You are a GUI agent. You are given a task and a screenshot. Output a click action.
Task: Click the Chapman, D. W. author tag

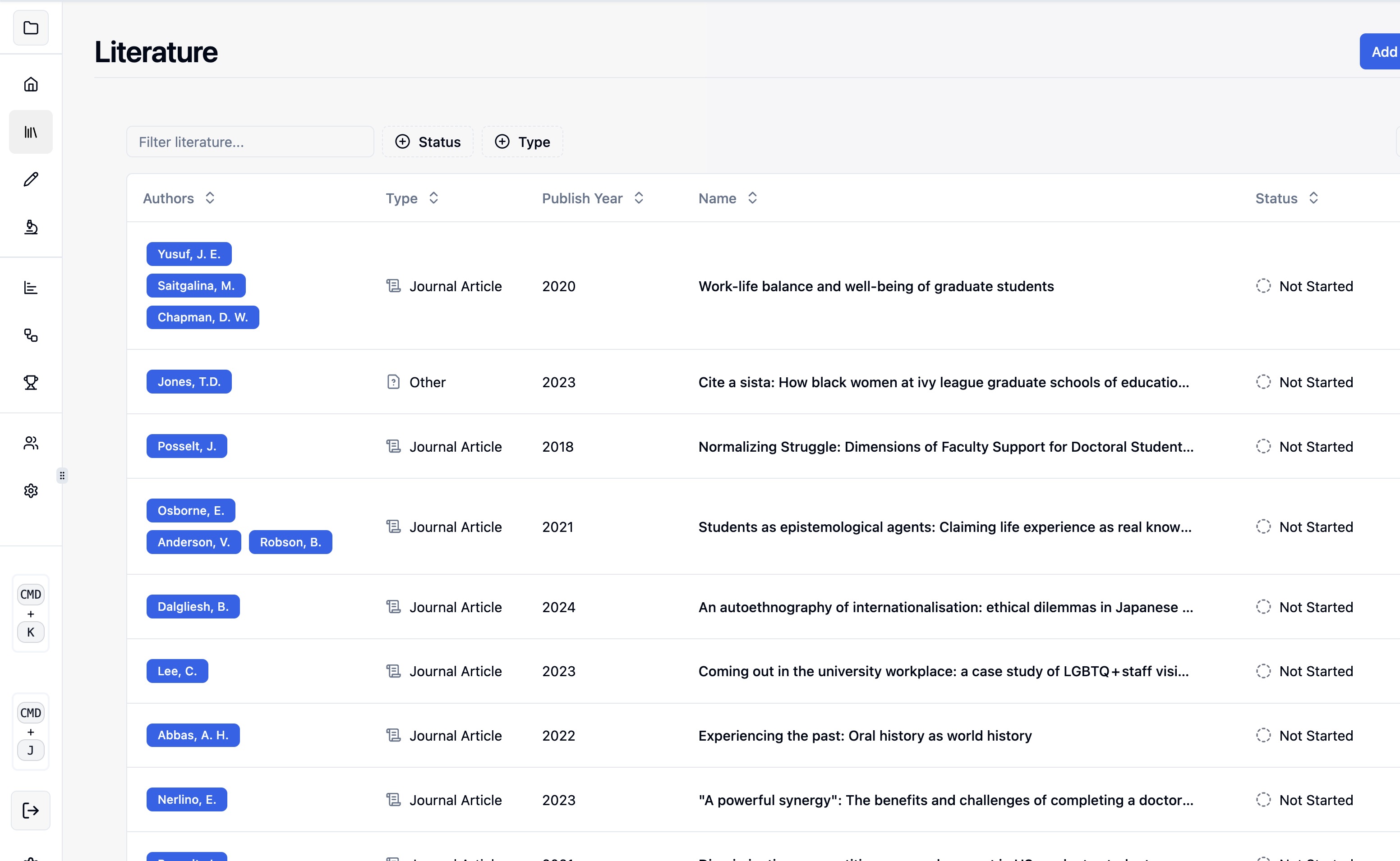pos(203,317)
